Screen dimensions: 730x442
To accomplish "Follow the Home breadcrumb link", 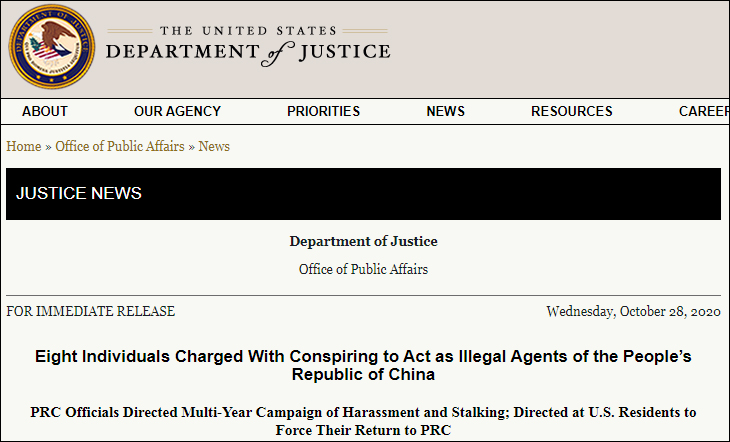I will tap(24, 146).
